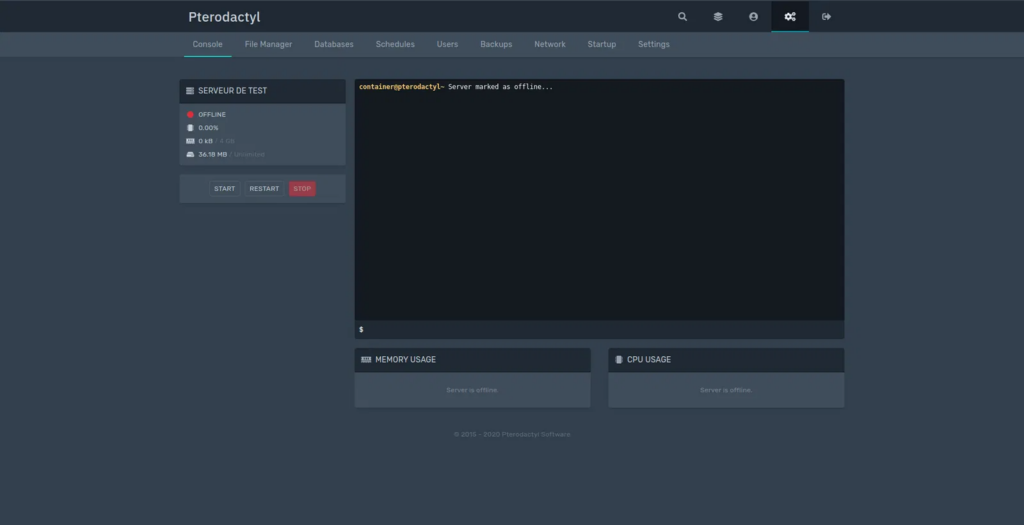Click the Pterodactyl logo title
The width and height of the screenshot is (1024, 525).
click(x=224, y=17)
